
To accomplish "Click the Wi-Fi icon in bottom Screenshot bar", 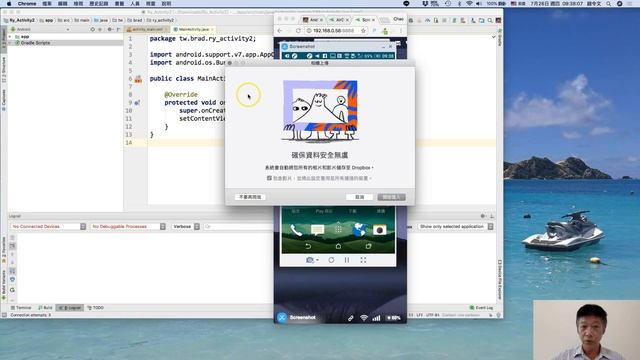I will (364, 318).
